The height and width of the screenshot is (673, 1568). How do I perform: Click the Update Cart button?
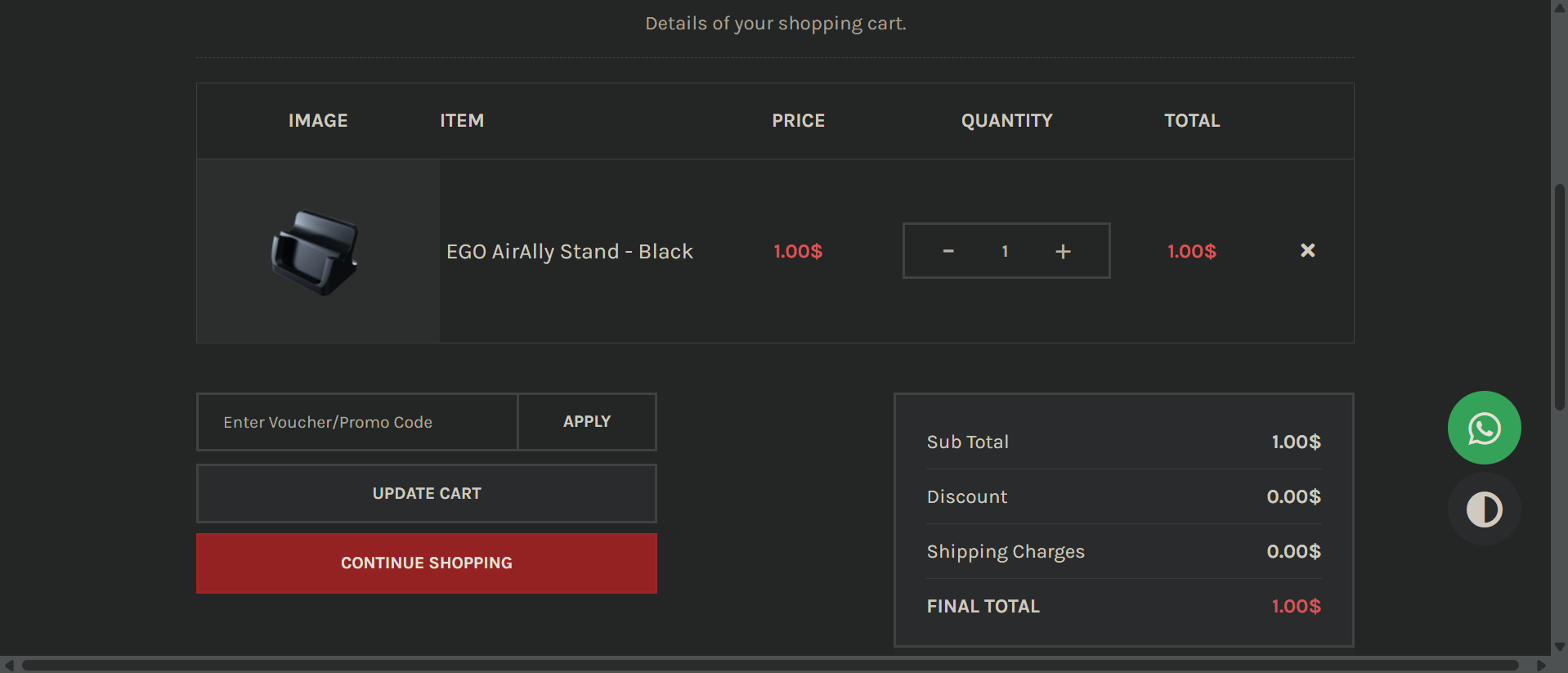click(x=426, y=493)
